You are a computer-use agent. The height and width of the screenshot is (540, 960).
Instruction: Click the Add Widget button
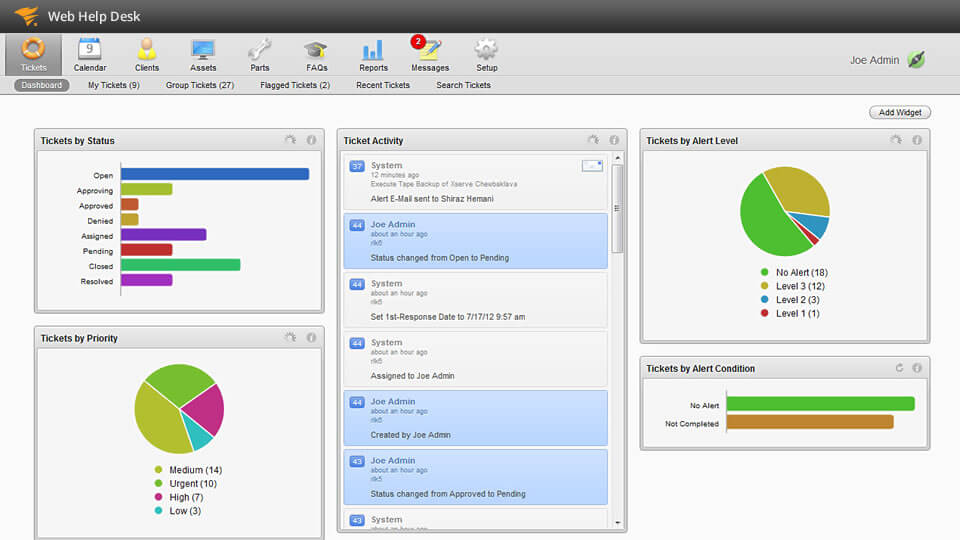[x=899, y=113]
